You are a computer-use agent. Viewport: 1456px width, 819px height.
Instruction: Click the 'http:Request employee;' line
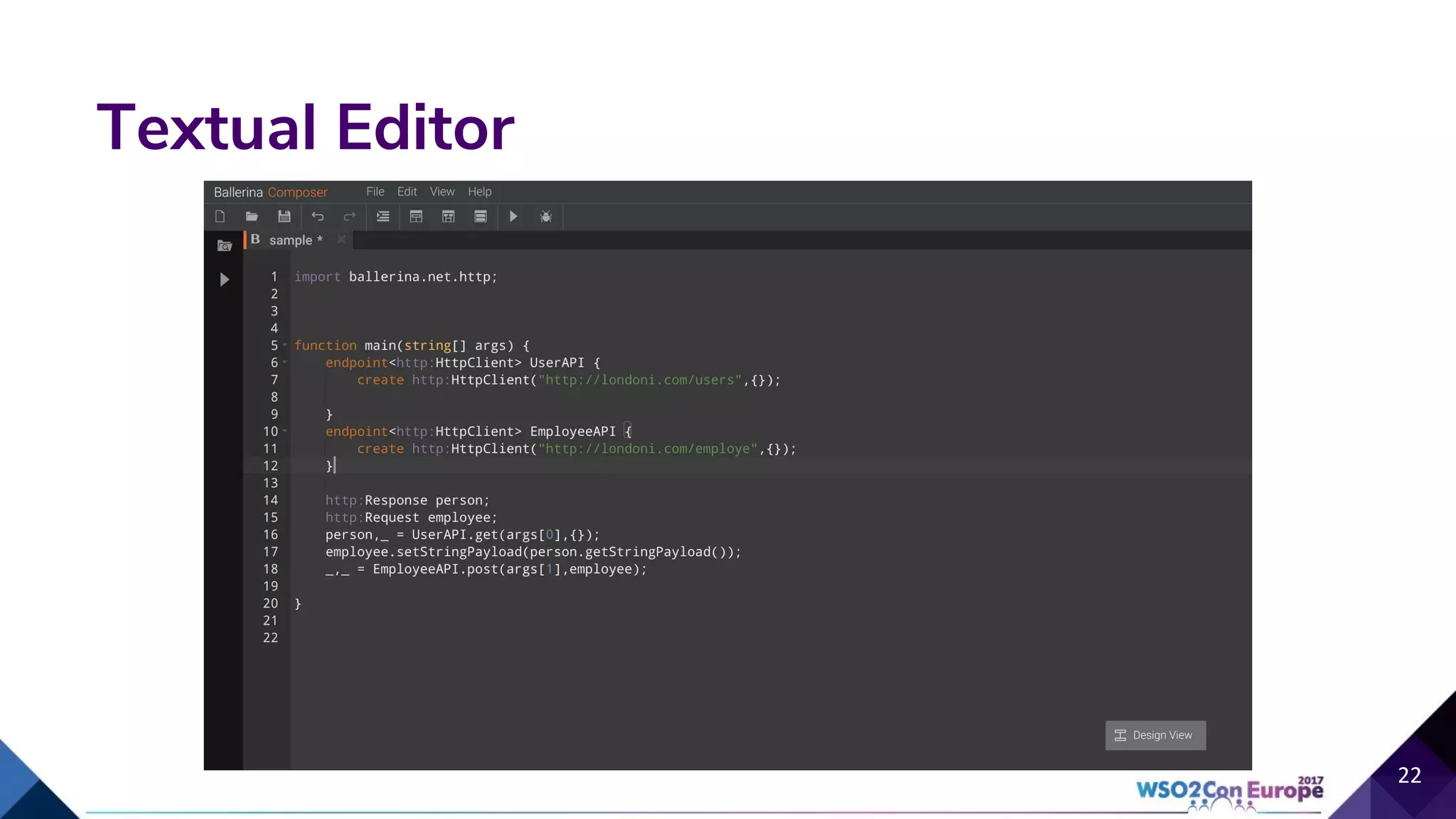point(411,518)
